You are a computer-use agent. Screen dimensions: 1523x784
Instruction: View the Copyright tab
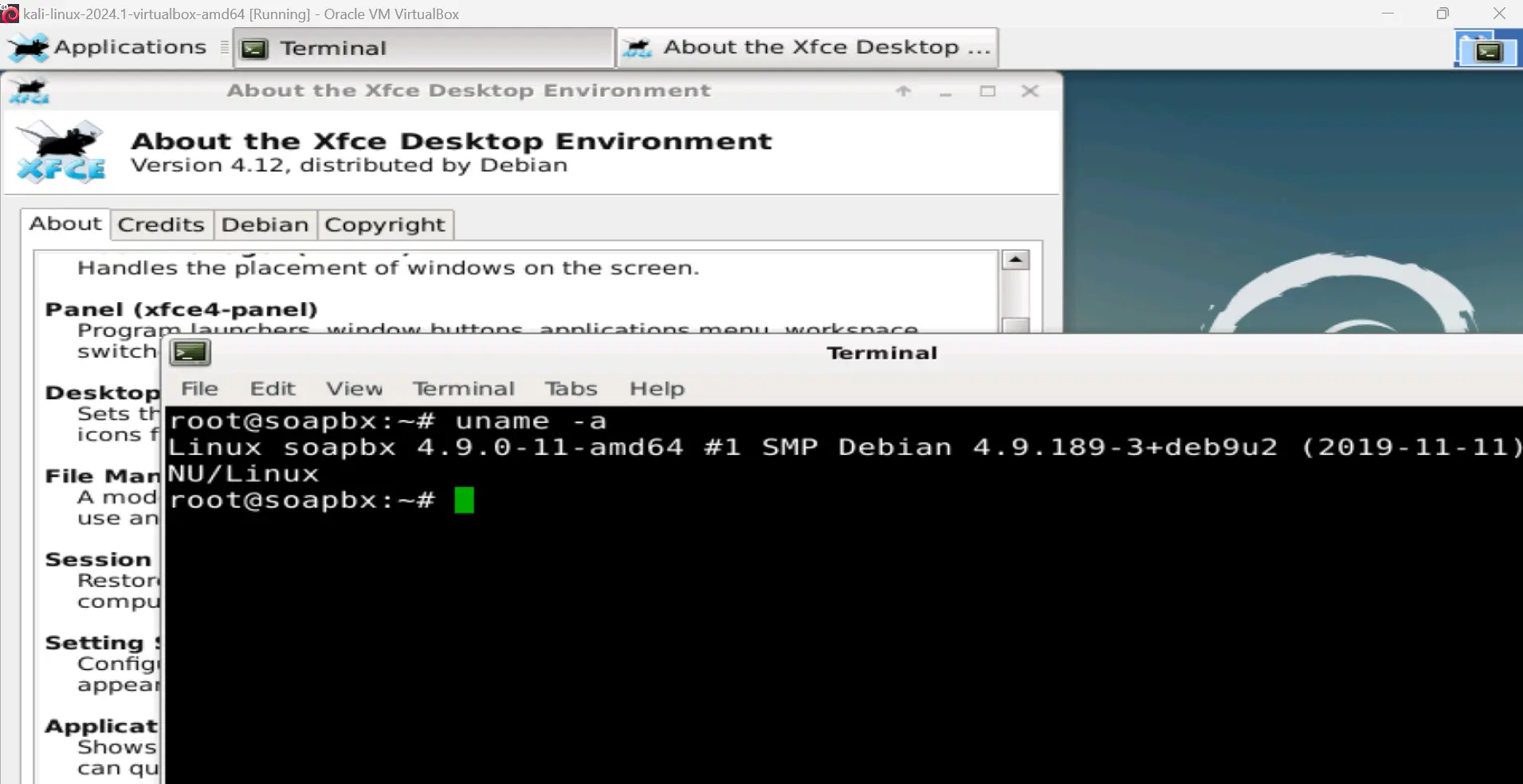(385, 225)
